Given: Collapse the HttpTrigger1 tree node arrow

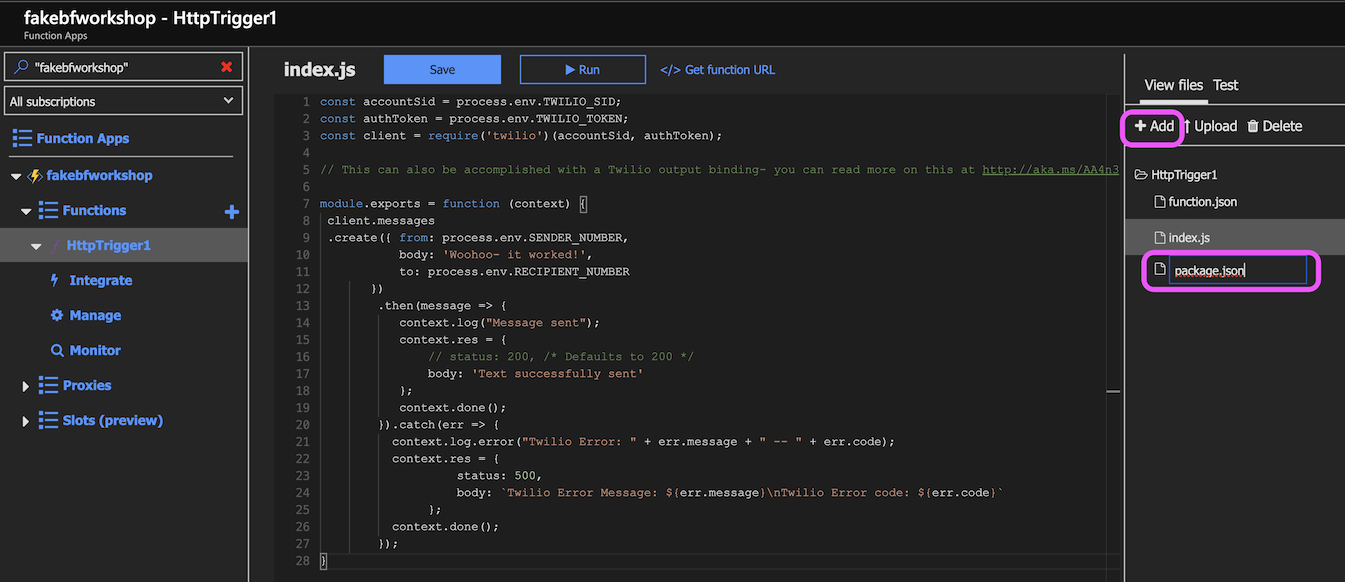Looking at the screenshot, I should coord(36,246).
